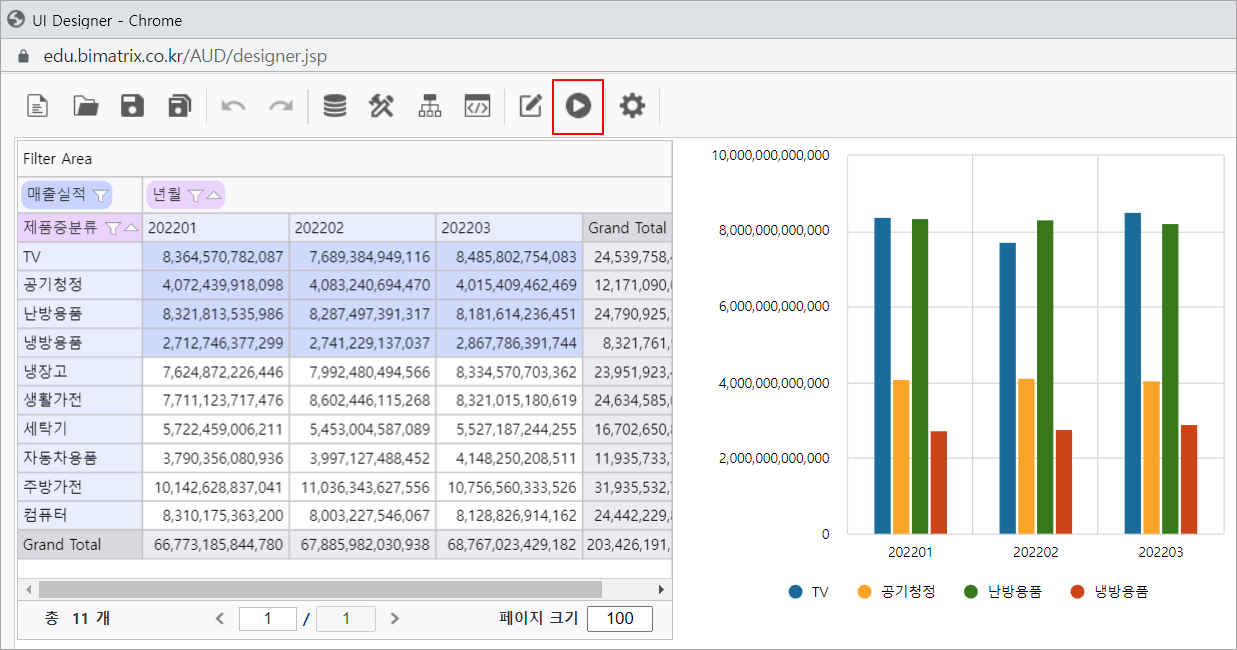This screenshot has width=1237, height=650.
Task: Open settings via the gear icon
Action: pyautogui.click(x=632, y=106)
